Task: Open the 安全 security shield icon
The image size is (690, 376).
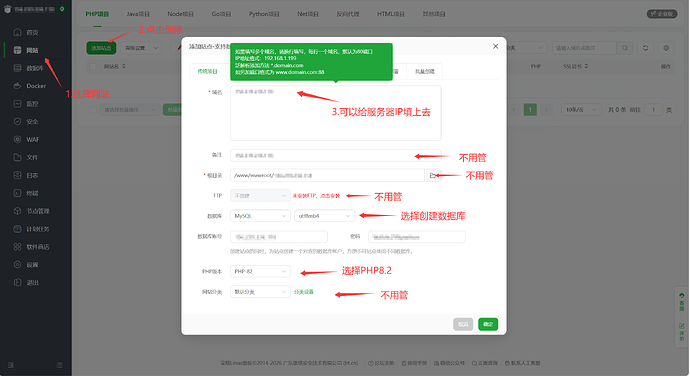Action: (17, 122)
